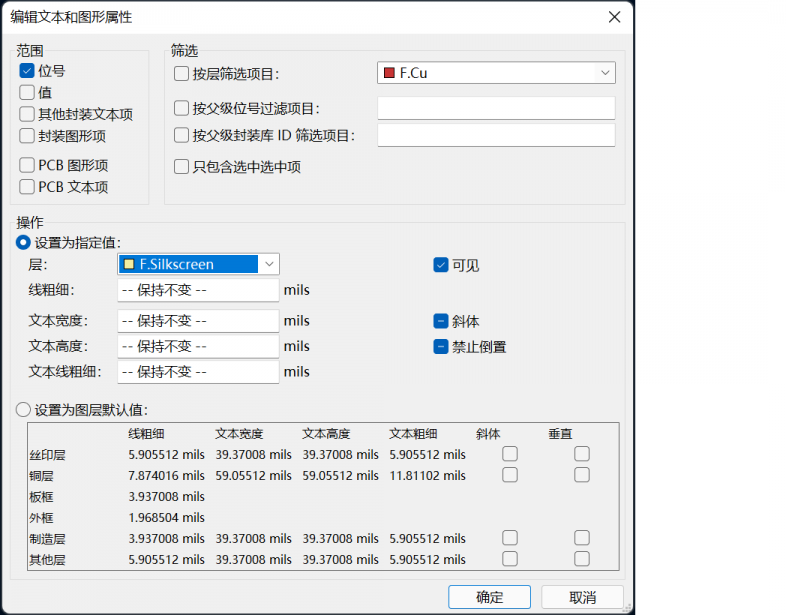
Task: Select 设置为图层默认值 radio button
Action: (23, 409)
